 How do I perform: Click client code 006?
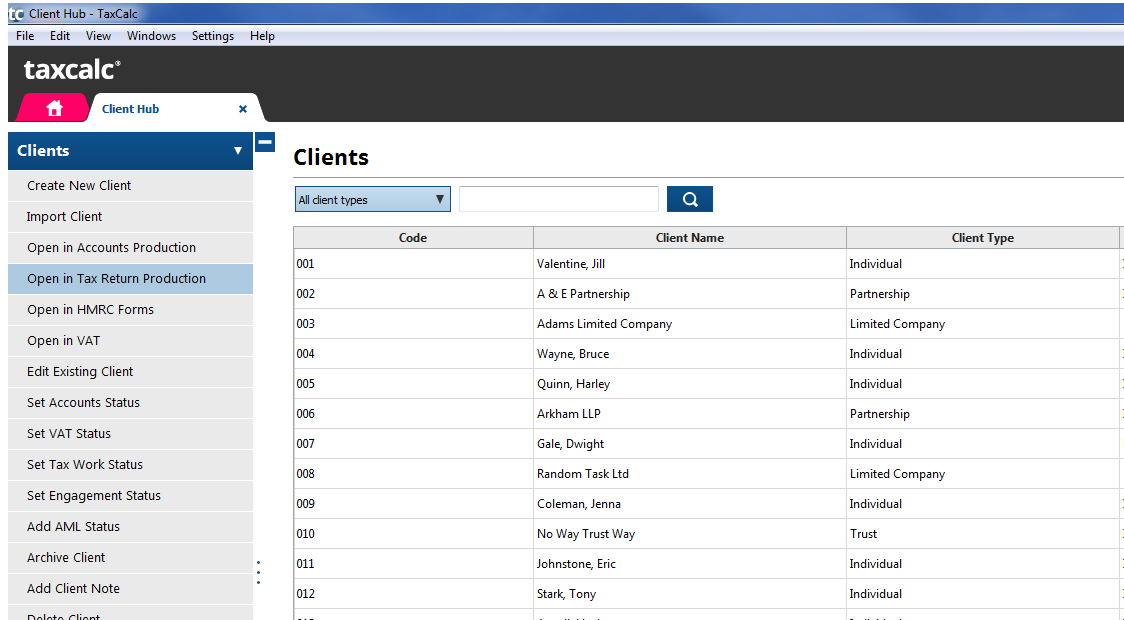point(305,414)
